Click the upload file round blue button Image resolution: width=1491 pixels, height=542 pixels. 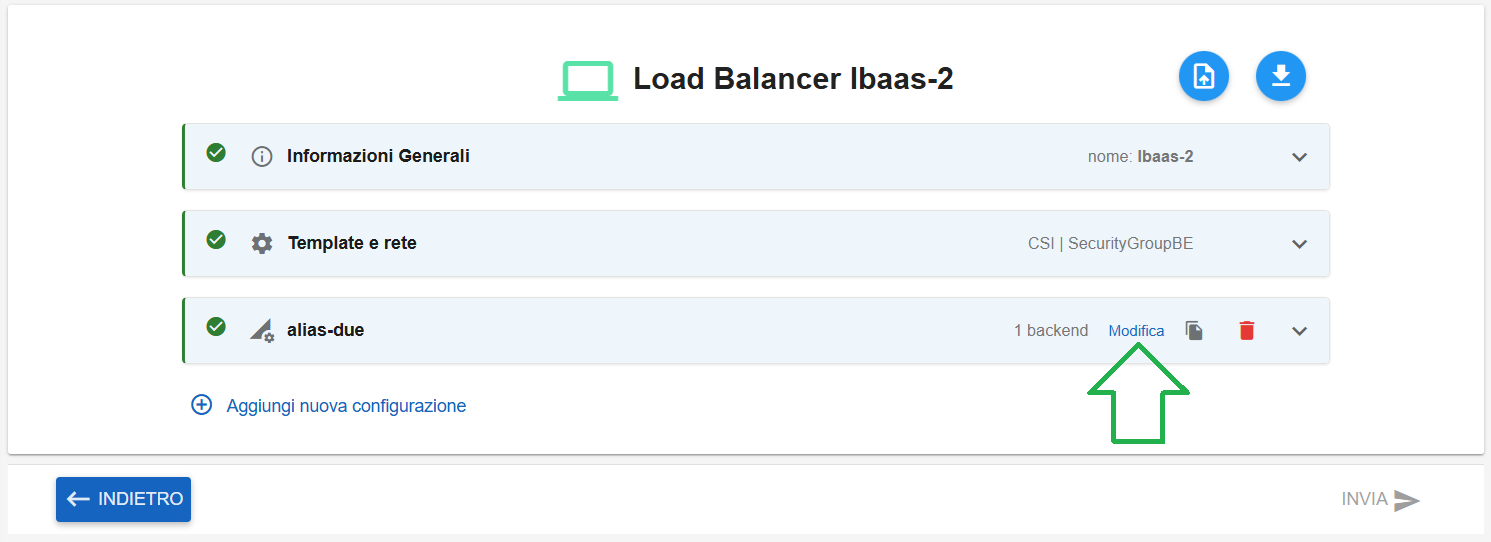click(x=1204, y=77)
